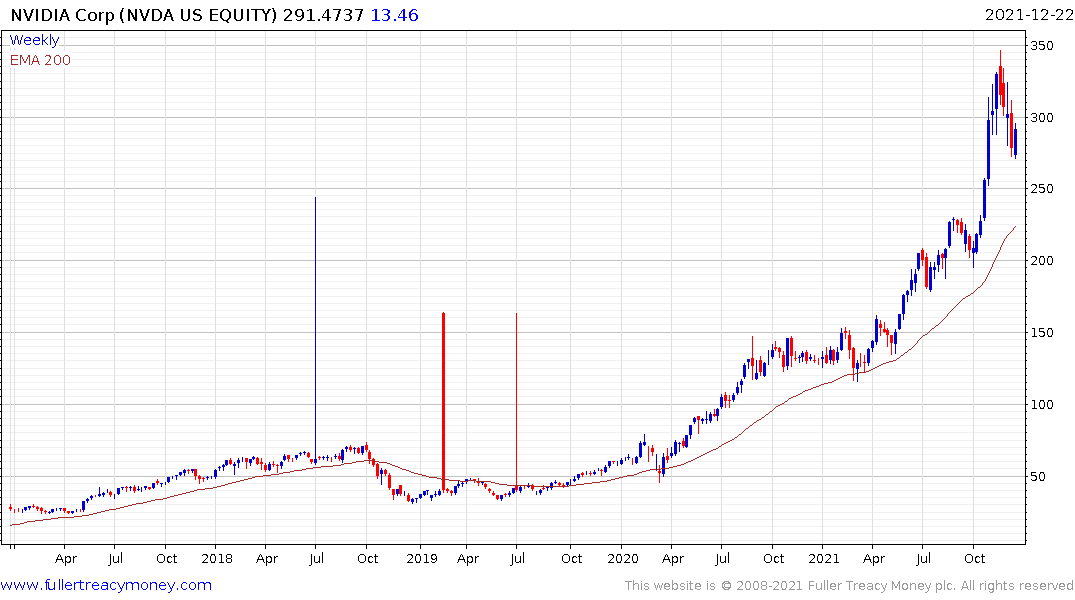Viewport: 1075px width, 600px height.
Task: Click the 2020 year label on time axis
Action: (x=623, y=558)
